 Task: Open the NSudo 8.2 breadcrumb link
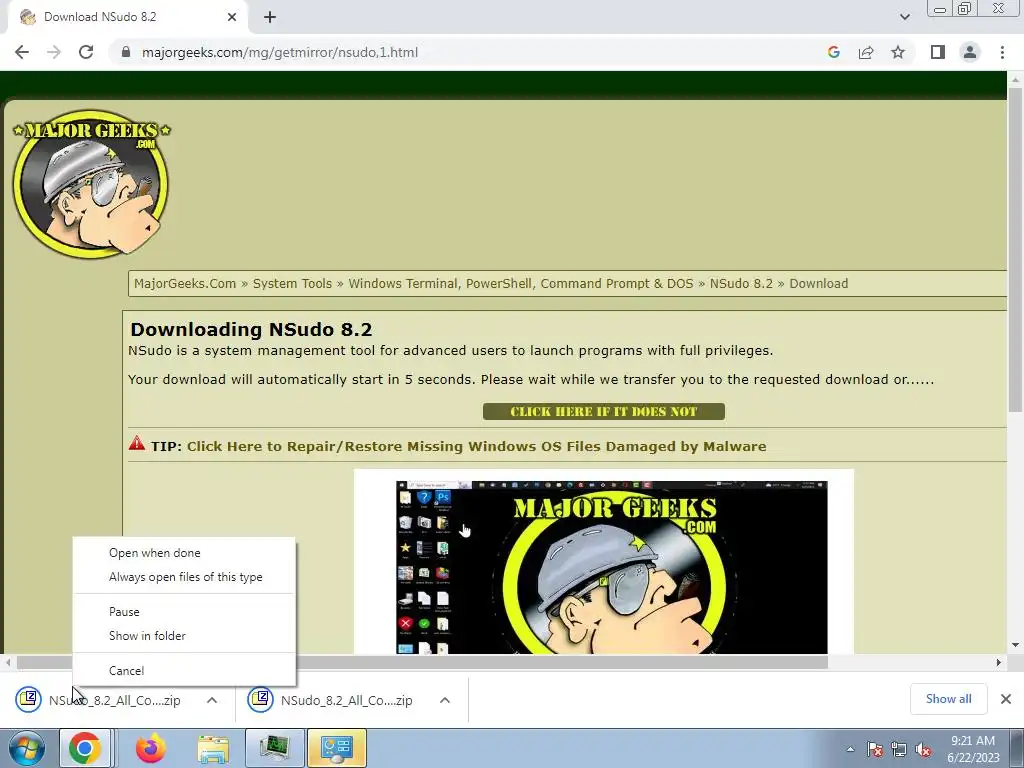pyautogui.click(x=741, y=283)
